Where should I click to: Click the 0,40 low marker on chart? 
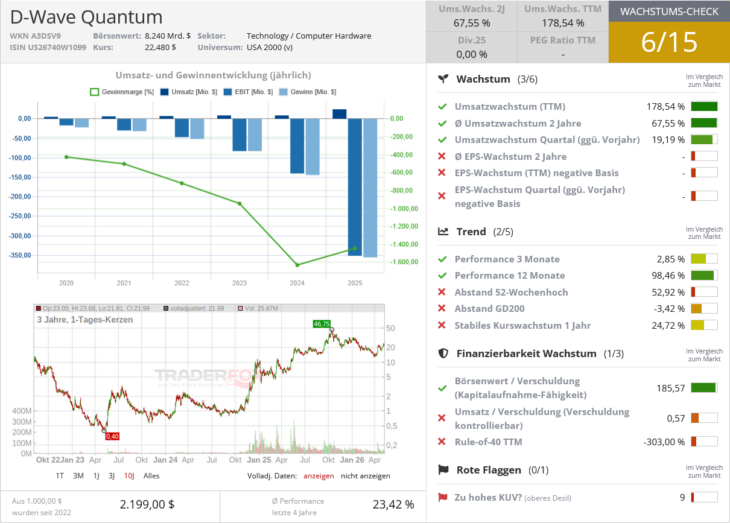click(x=112, y=436)
